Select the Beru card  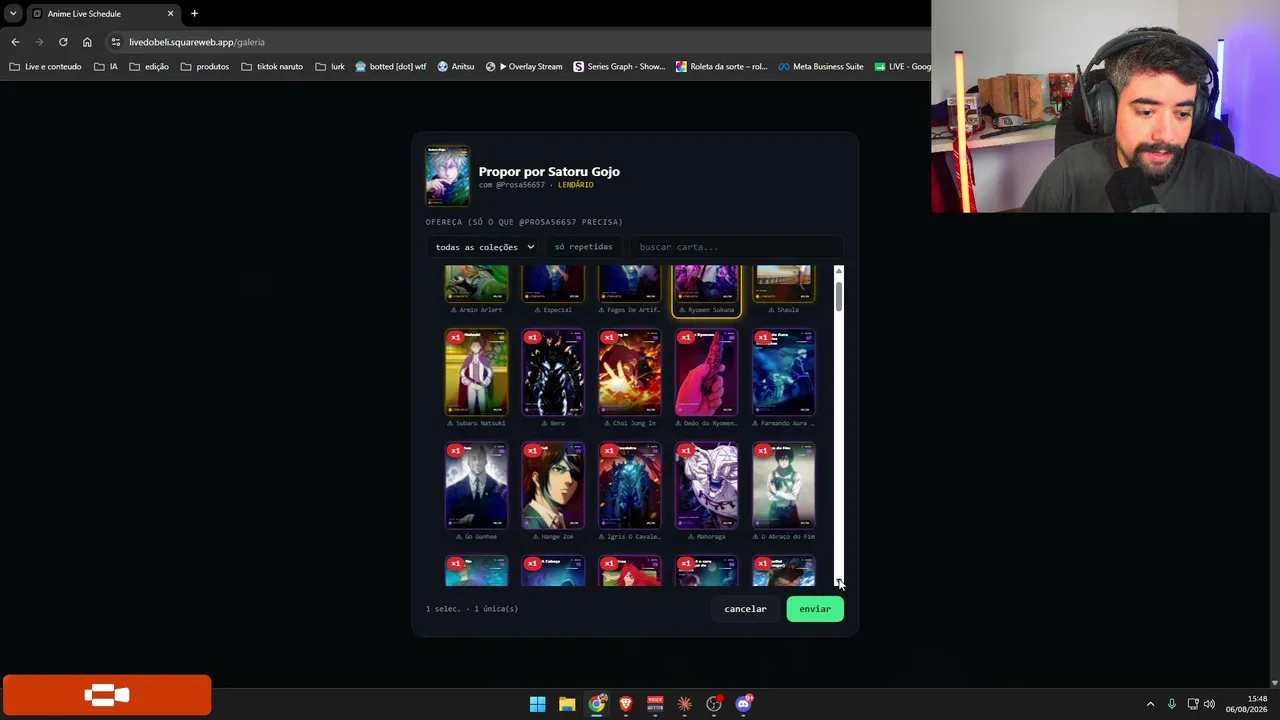point(553,379)
